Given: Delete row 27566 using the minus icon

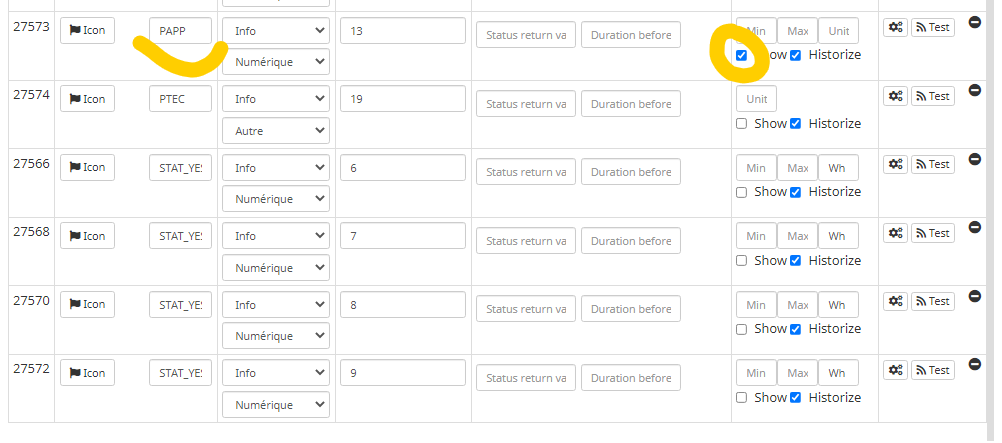Looking at the screenshot, I should 975,159.
